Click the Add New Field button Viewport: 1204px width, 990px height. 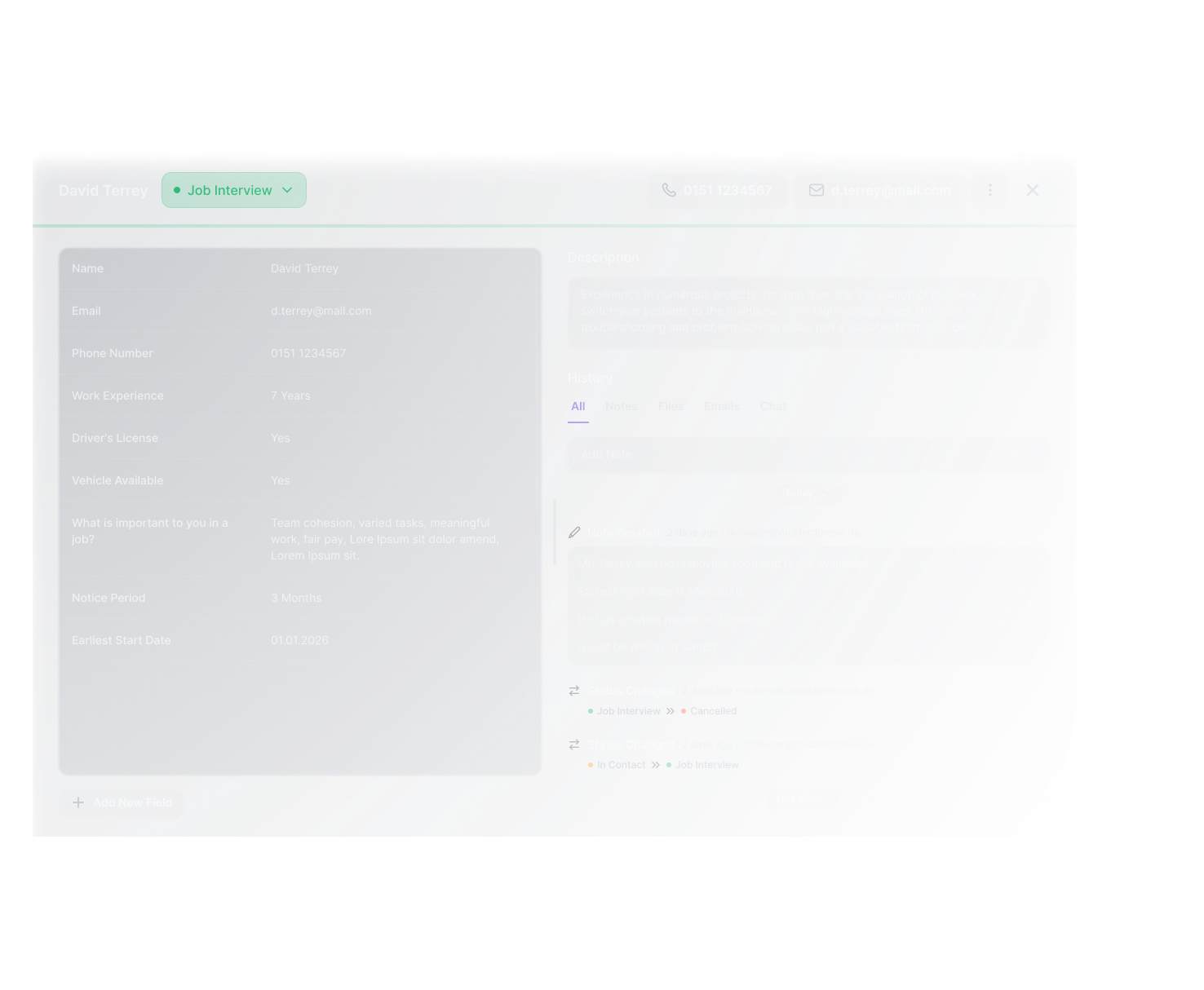122,802
